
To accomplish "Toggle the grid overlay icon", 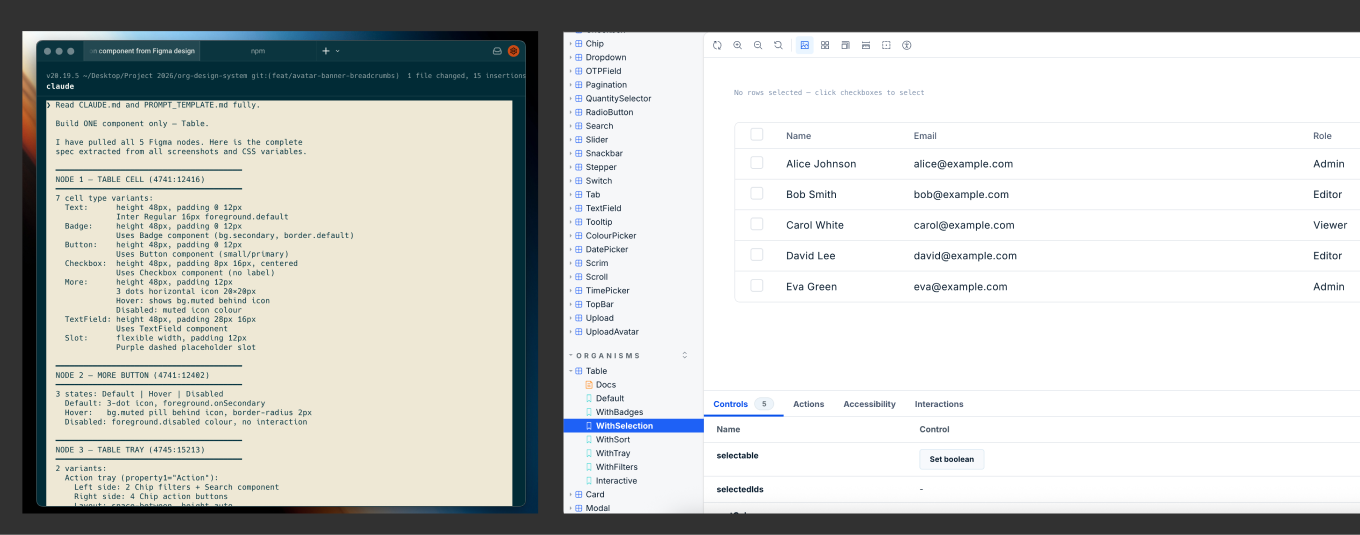I will 825,45.
